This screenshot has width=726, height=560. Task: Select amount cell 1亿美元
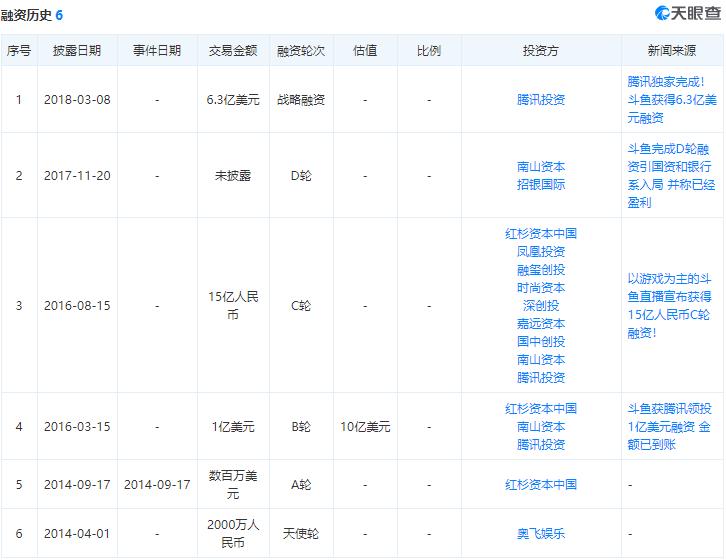click(x=233, y=427)
